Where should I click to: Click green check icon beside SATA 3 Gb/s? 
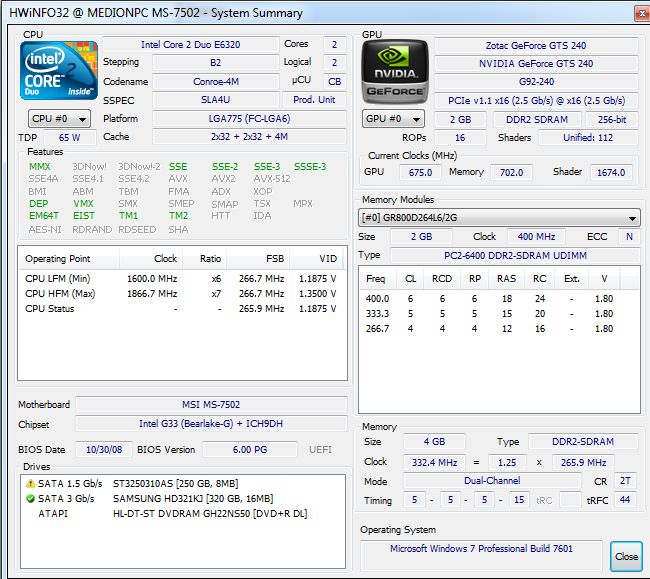coord(30,499)
